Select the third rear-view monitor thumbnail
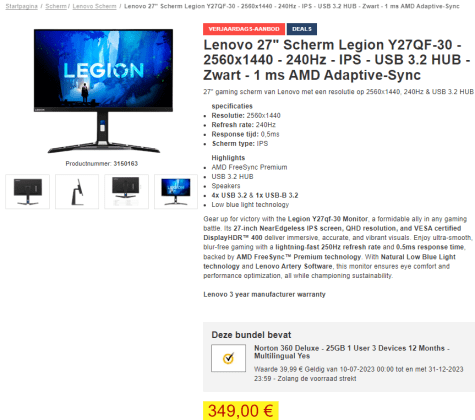 [x=126, y=192]
